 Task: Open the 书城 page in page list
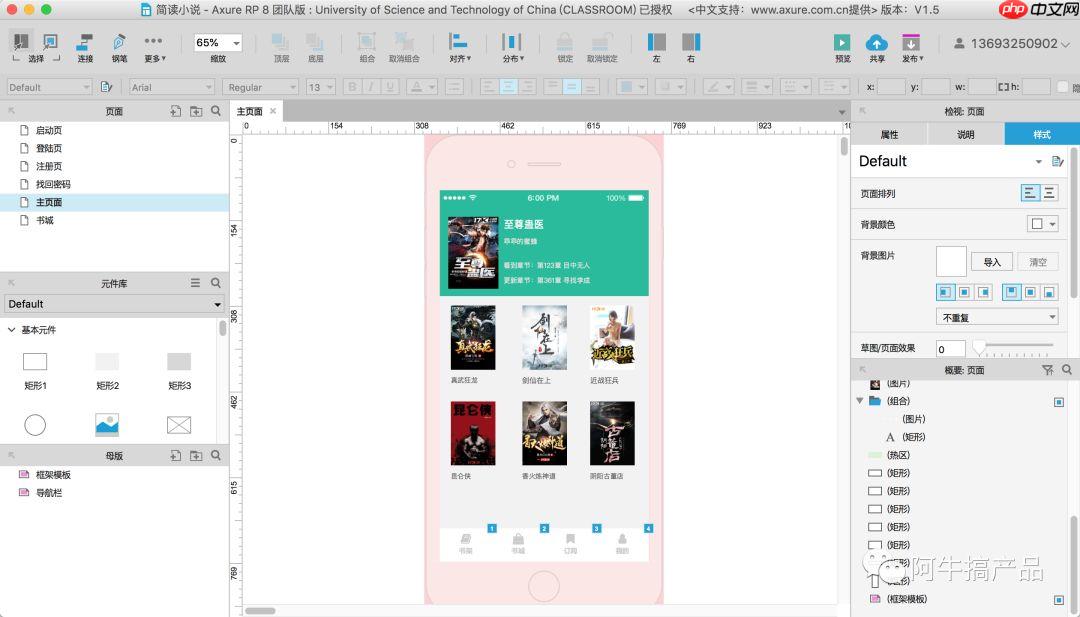(x=45, y=220)
